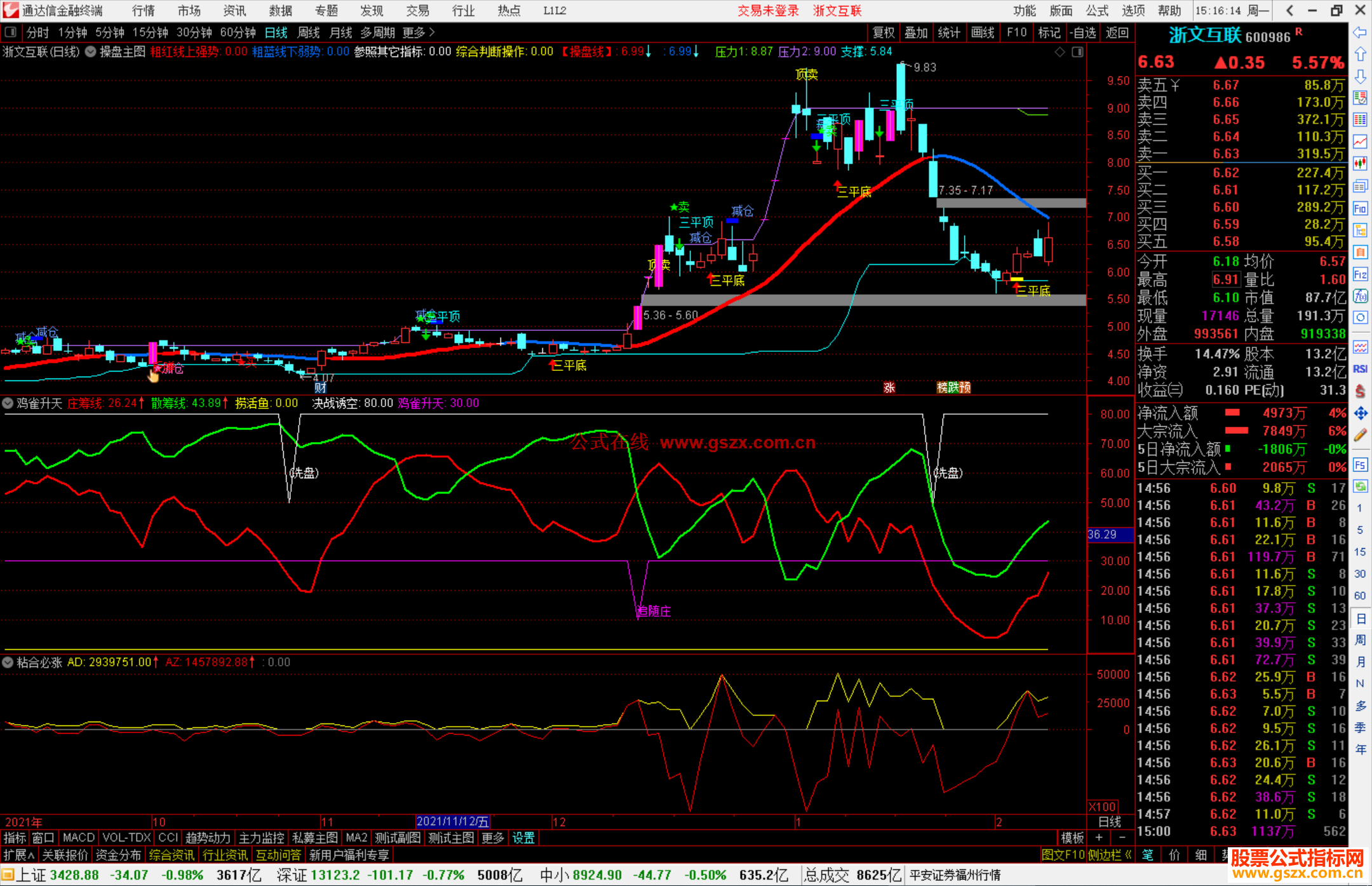Image resolution: width=1372 pixels, height=886 pixels.
Task: Open the f(x) formula manager icon
Action: pyautogui.click(x=1360, y=296)
